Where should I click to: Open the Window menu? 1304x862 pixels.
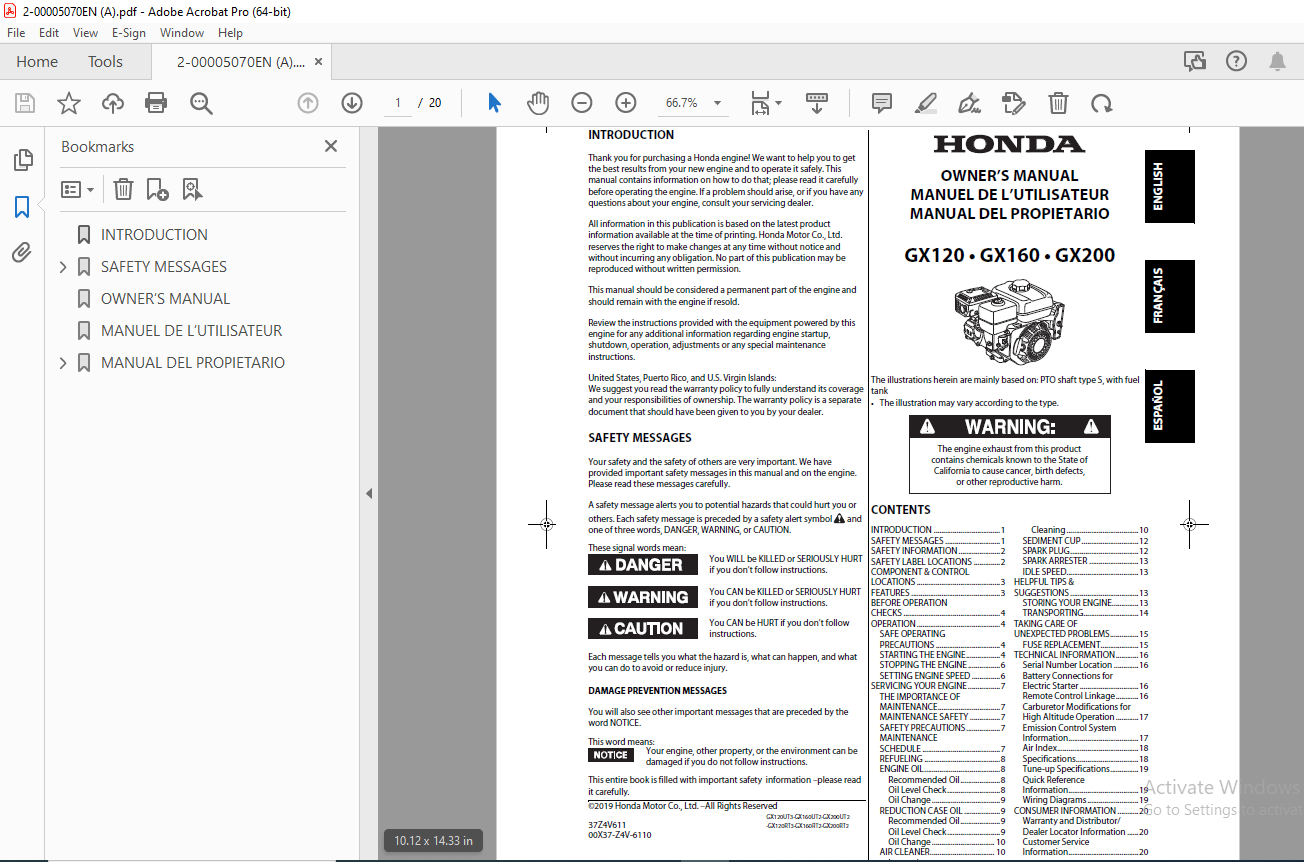(182, 33)
